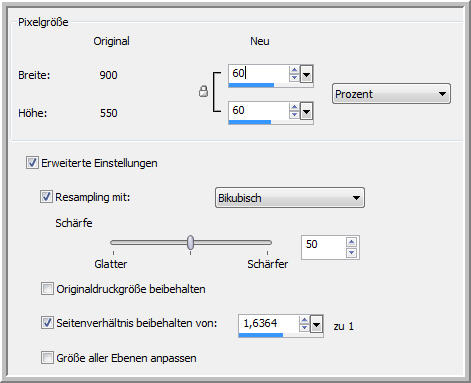Decrease the Seitenverhältnis value down arrow
471x383 pixels.
coord(304,327)
